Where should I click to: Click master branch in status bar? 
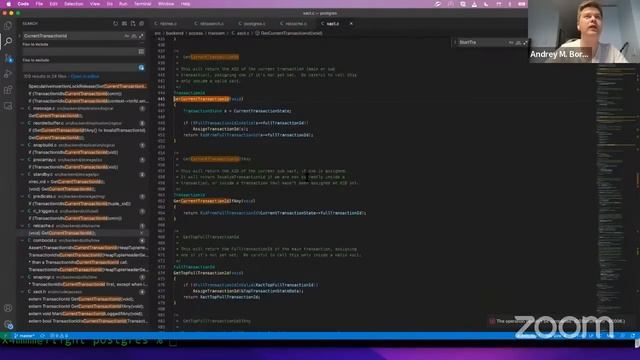[x=24, y=336]
